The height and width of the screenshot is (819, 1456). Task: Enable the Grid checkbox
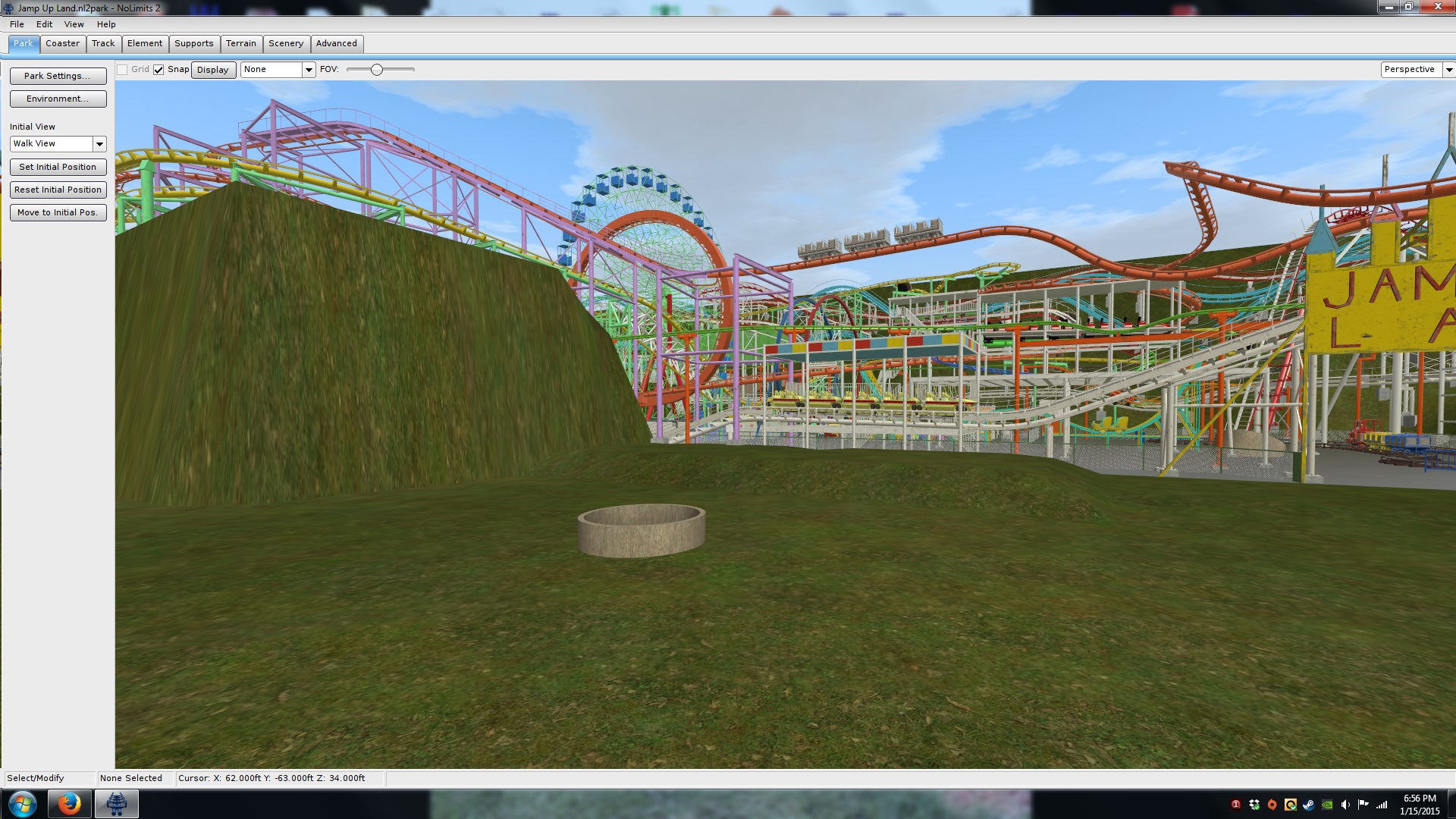point(122,70)
